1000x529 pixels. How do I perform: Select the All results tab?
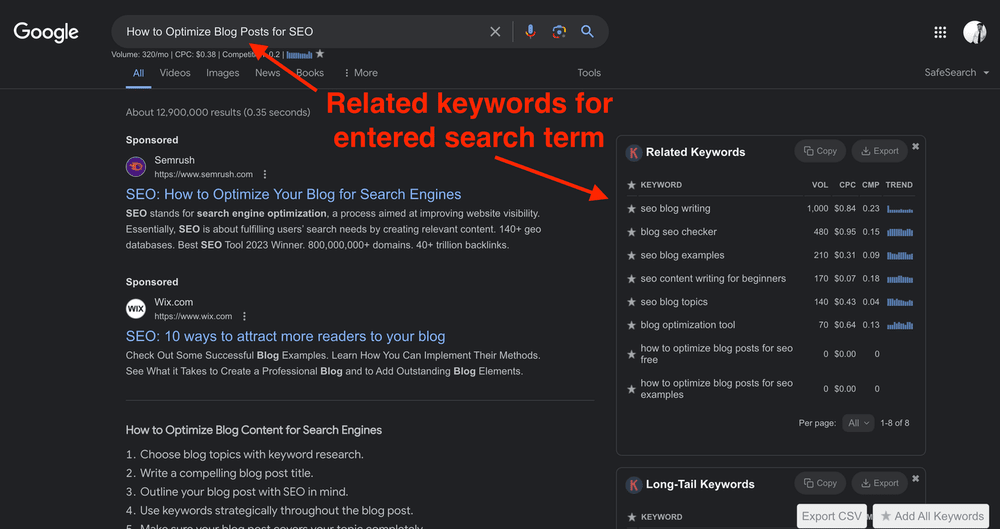point(138,73)
